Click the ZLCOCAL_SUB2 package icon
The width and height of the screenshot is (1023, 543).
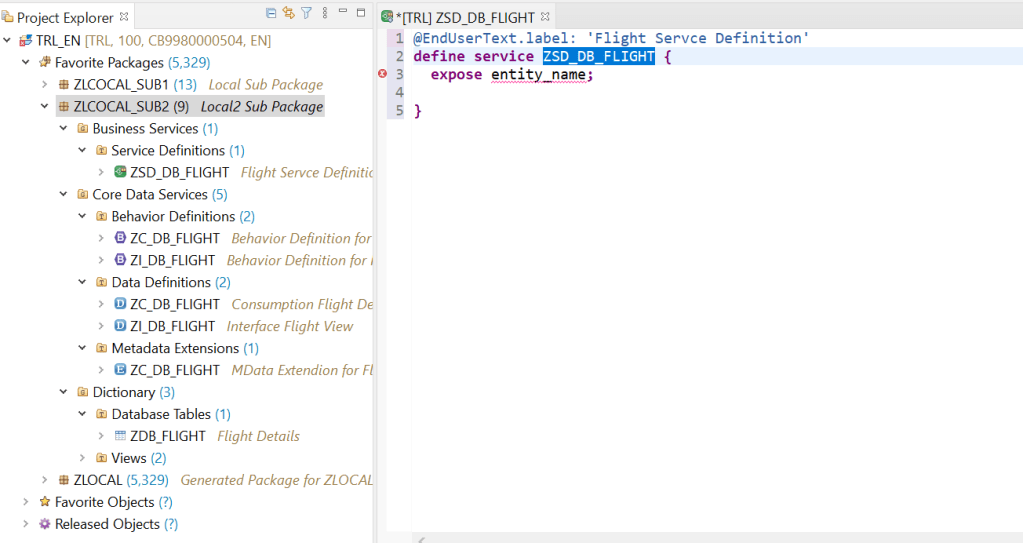(x=63, y=106)
